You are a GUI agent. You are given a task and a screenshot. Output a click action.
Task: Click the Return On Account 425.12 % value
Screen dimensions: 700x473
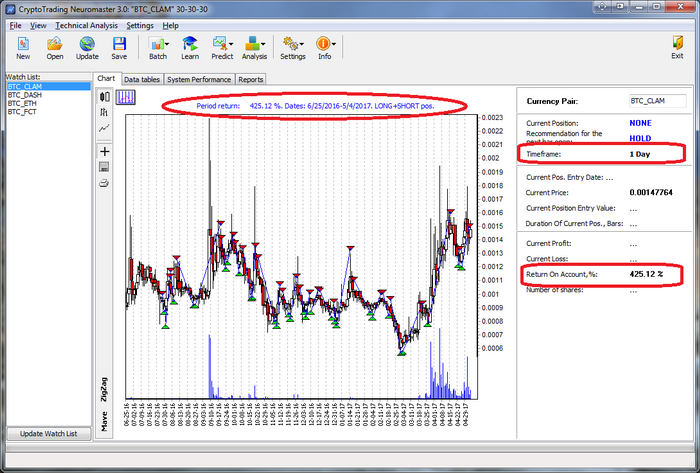646,274
